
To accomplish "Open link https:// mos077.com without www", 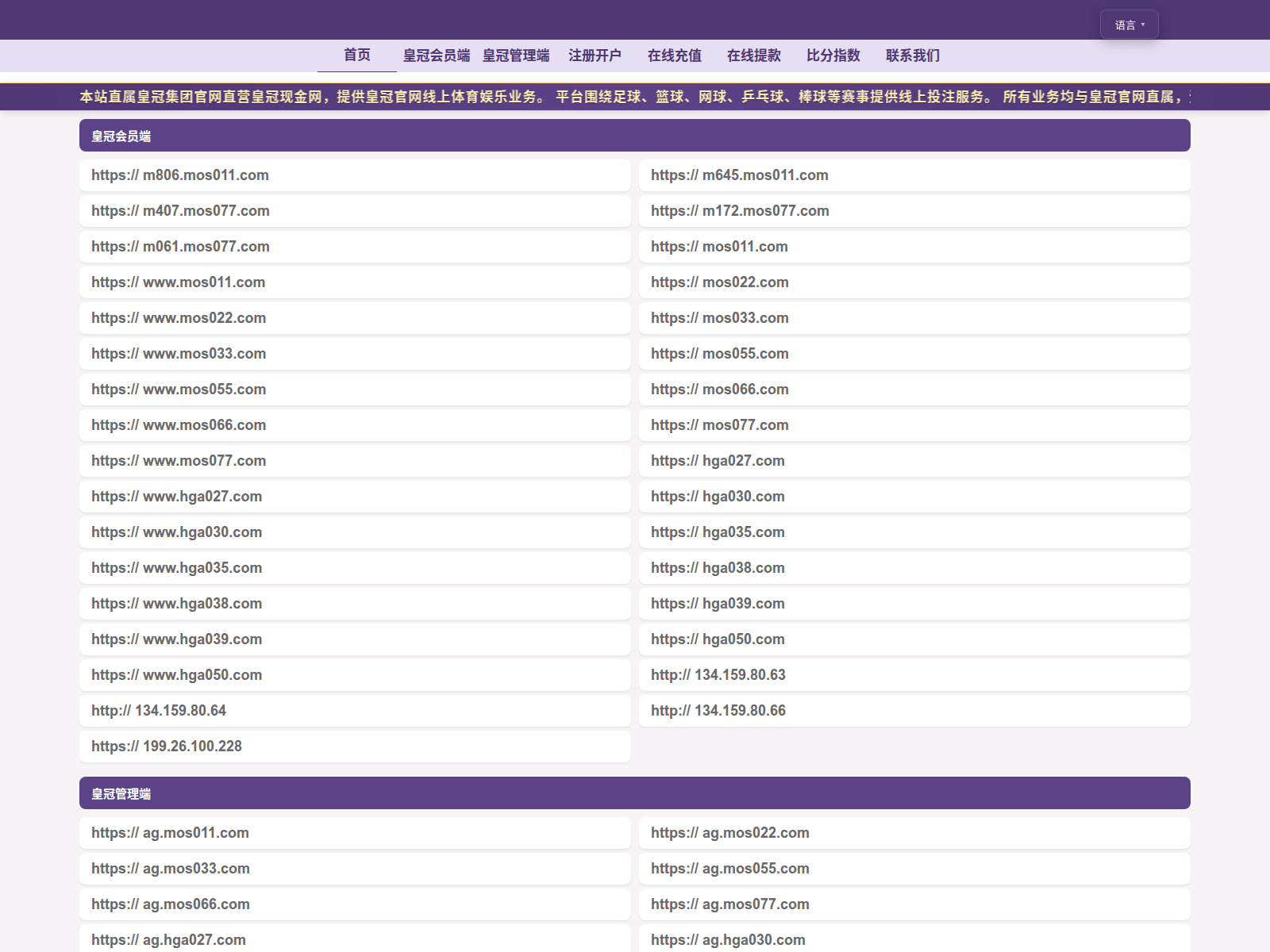I will [x=914, y=425].
